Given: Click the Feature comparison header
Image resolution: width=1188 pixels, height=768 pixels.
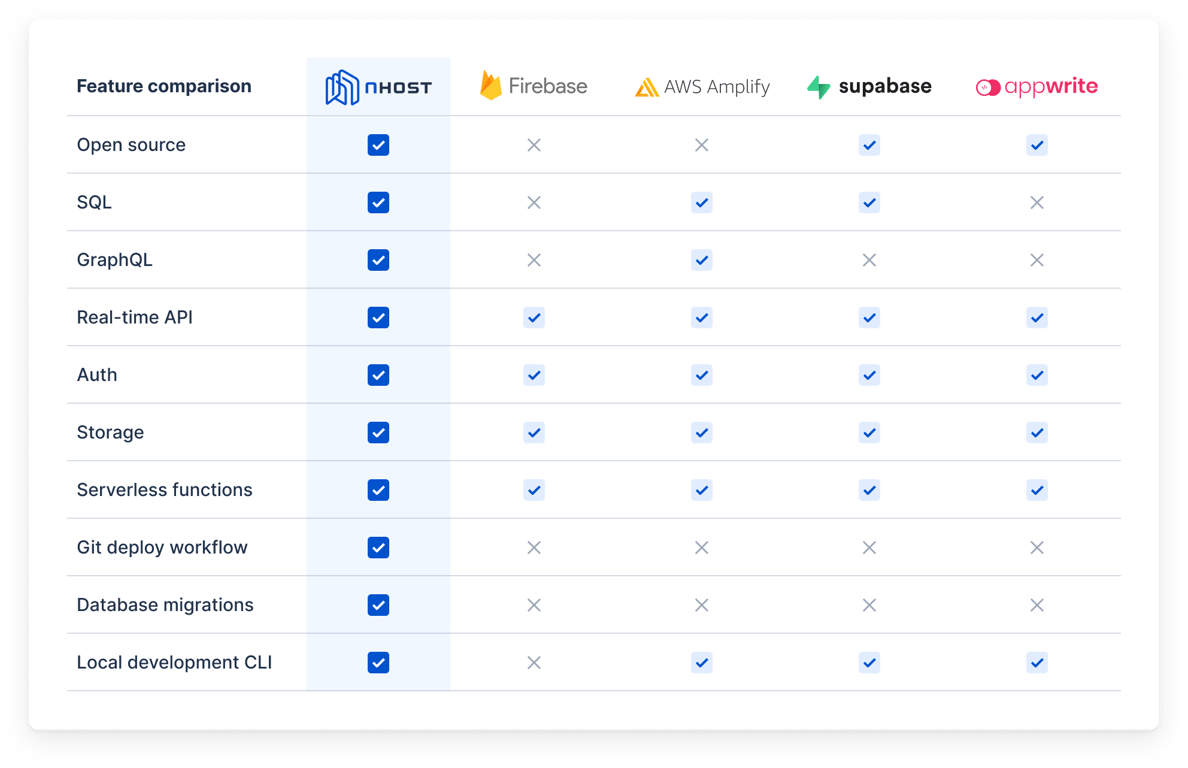Looking at the screenshot, I should click(x=164, y=86).
